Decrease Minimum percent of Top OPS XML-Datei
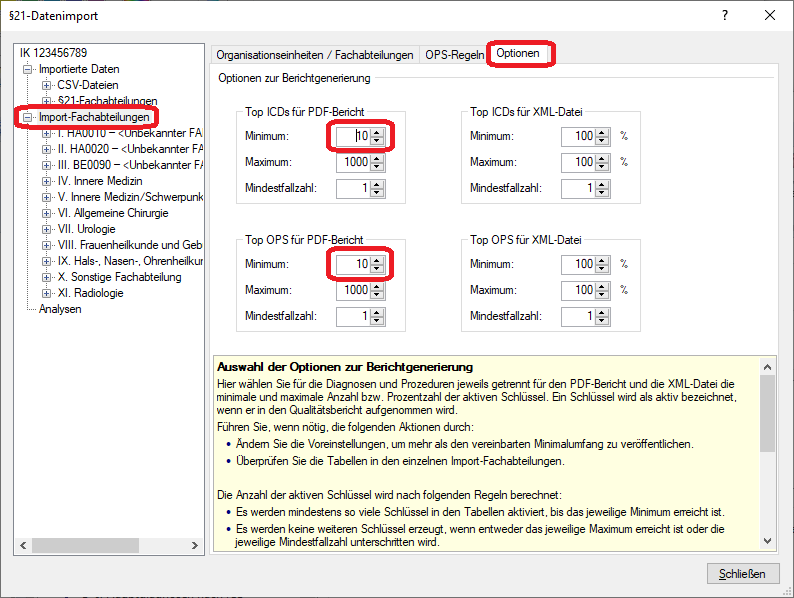The width and height of the screenshot is (794, 598). [x=602, y=268]
